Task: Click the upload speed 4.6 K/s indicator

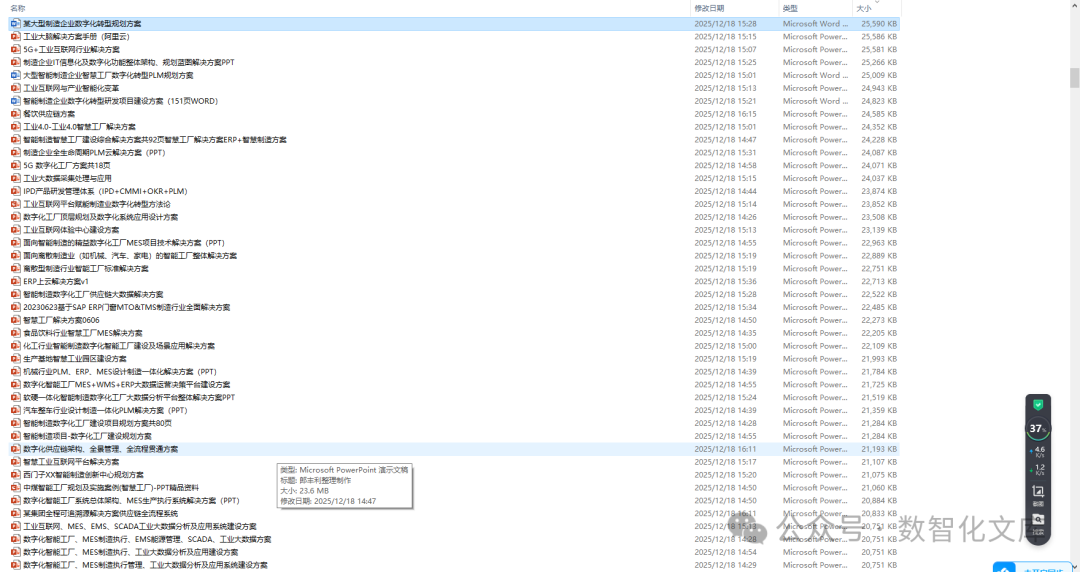Action: (x=1038, y=451)
